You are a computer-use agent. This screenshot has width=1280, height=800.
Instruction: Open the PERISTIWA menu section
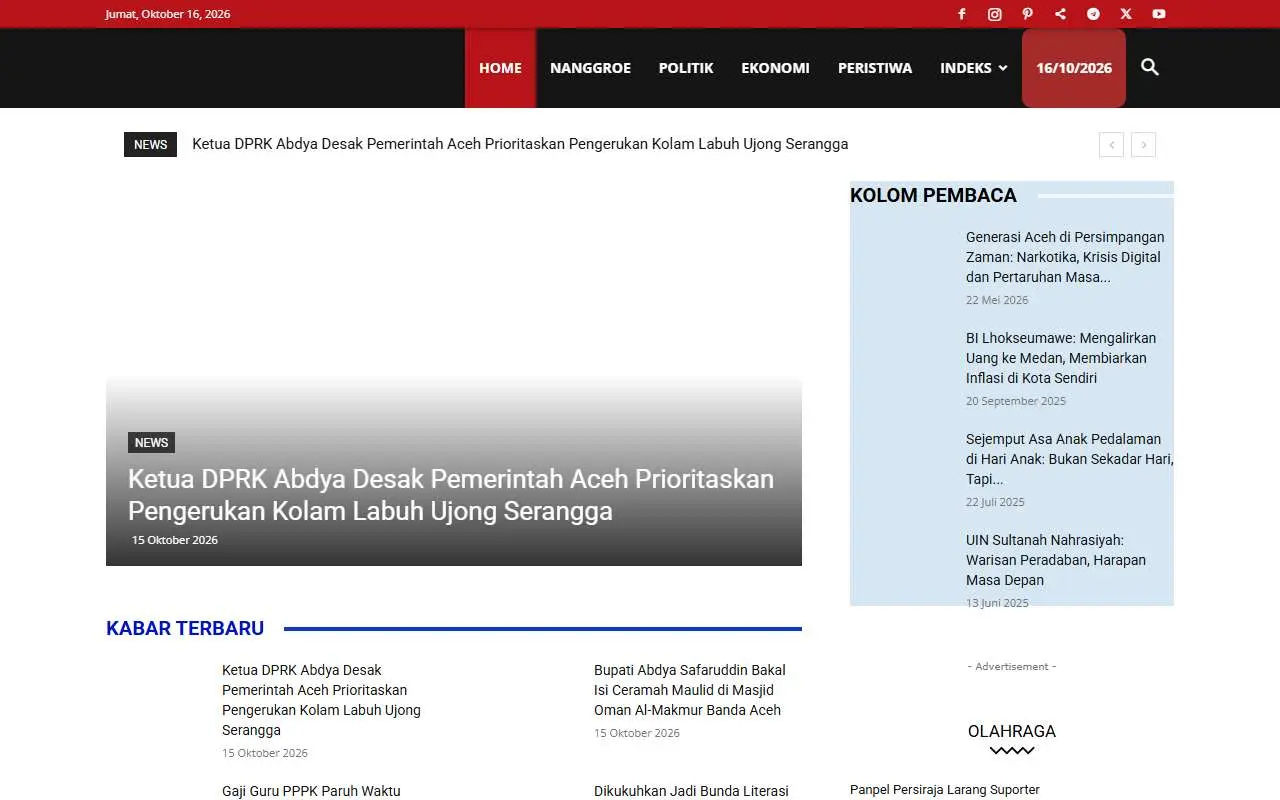tap(875, 68)
